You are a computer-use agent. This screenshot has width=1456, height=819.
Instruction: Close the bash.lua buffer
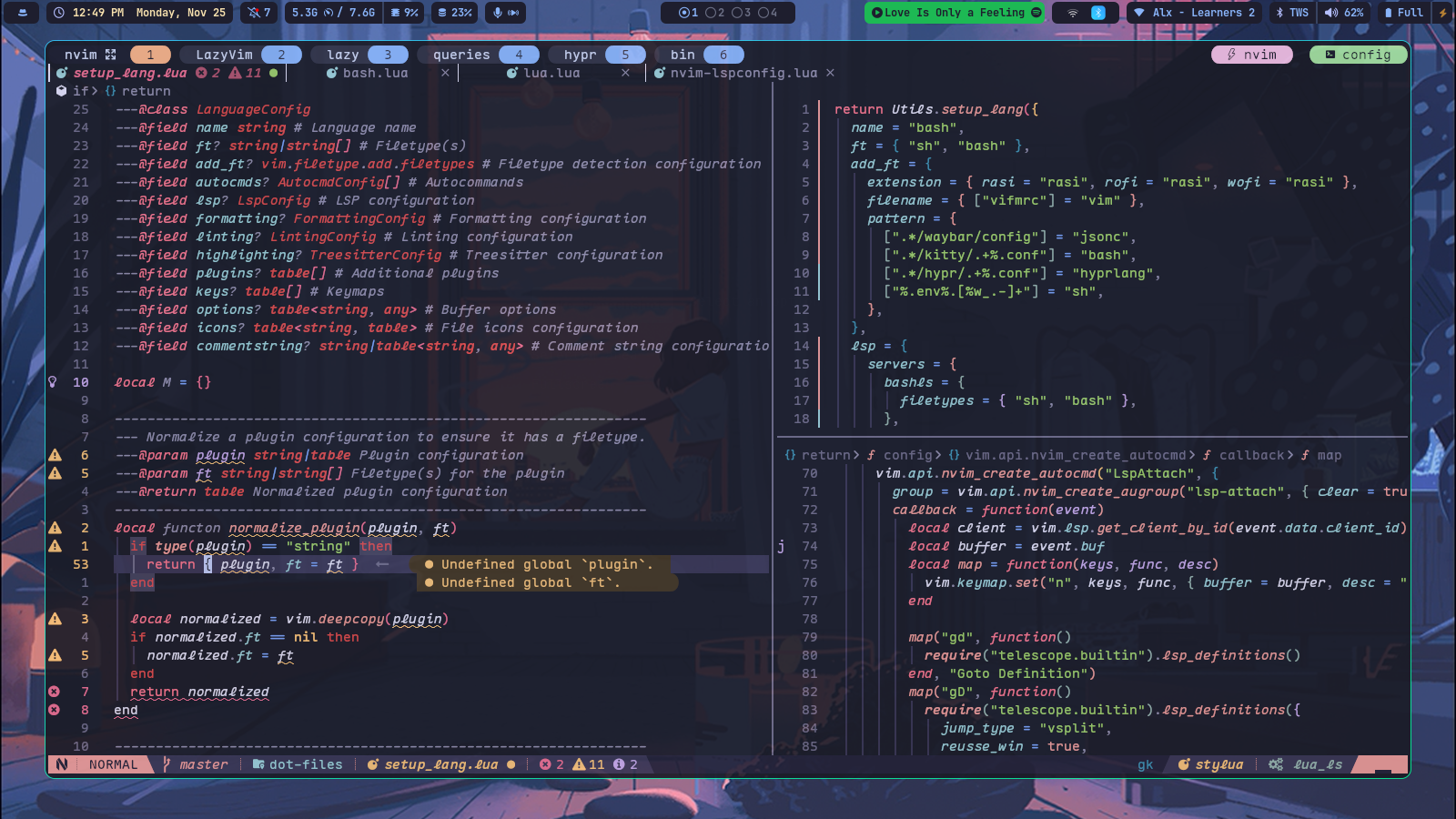(x=445, y=73)
